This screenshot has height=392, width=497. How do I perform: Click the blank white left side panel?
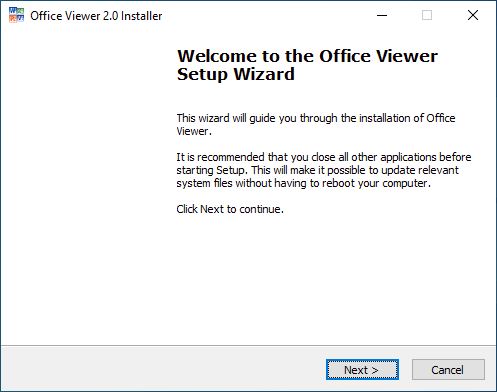83,187
